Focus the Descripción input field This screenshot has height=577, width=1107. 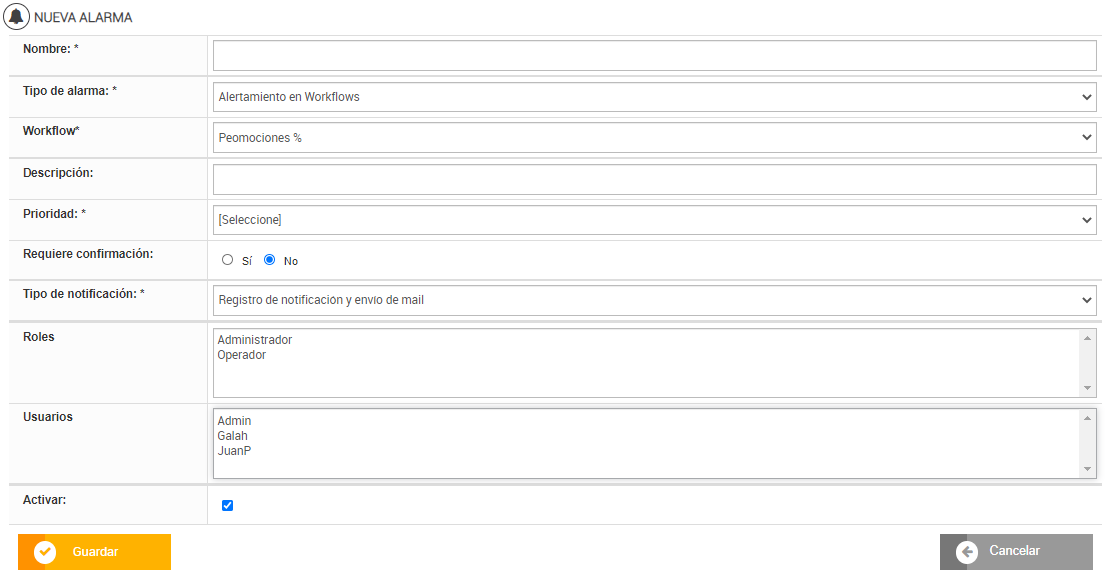(654, 180)
